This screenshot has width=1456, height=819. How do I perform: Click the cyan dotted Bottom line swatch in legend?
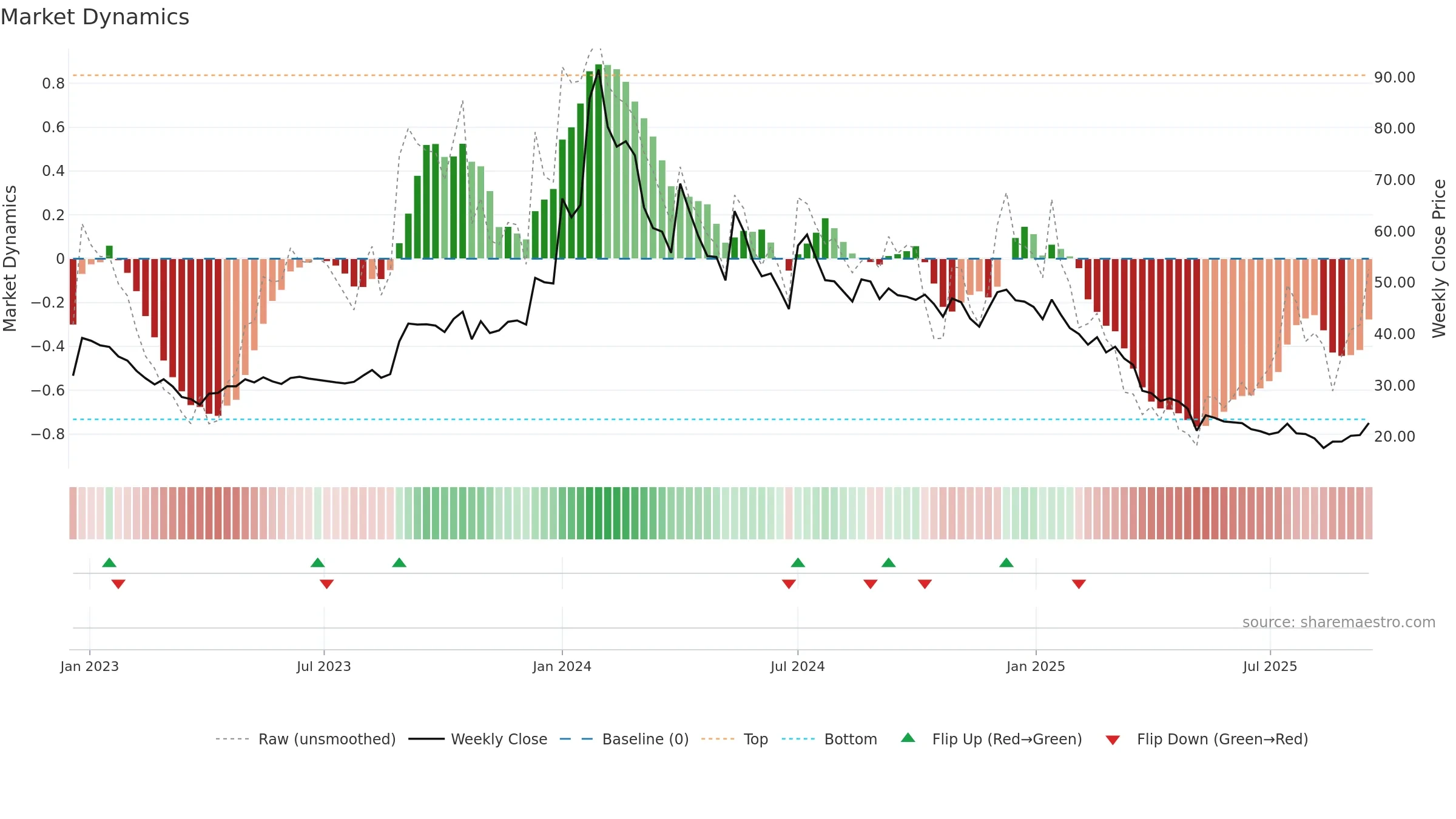click(x=798, y=739)
